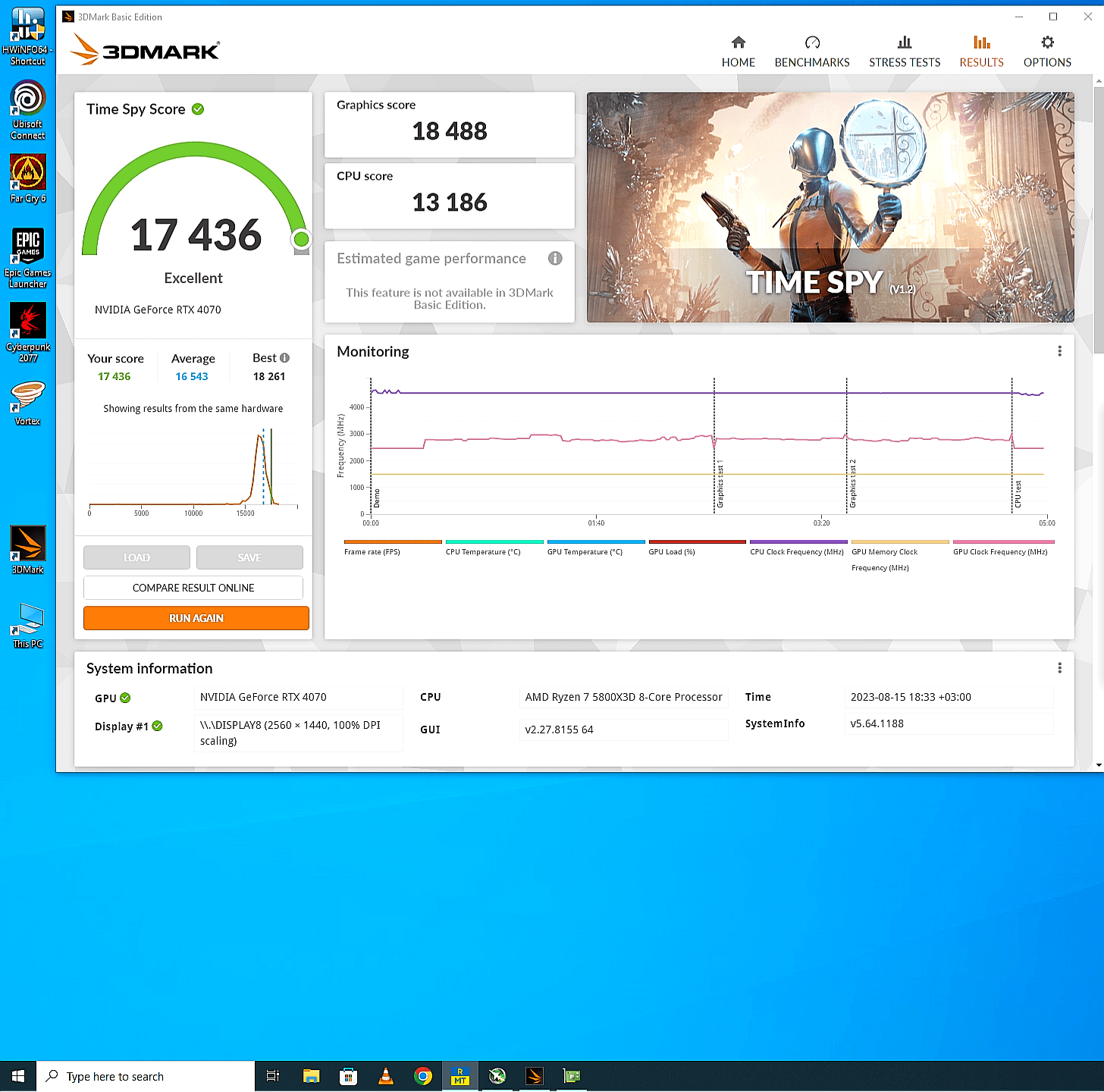1104x1092 pixels.
Task: Click COMPARE RESULT ONLINE
Action: [x=193, y=588]
